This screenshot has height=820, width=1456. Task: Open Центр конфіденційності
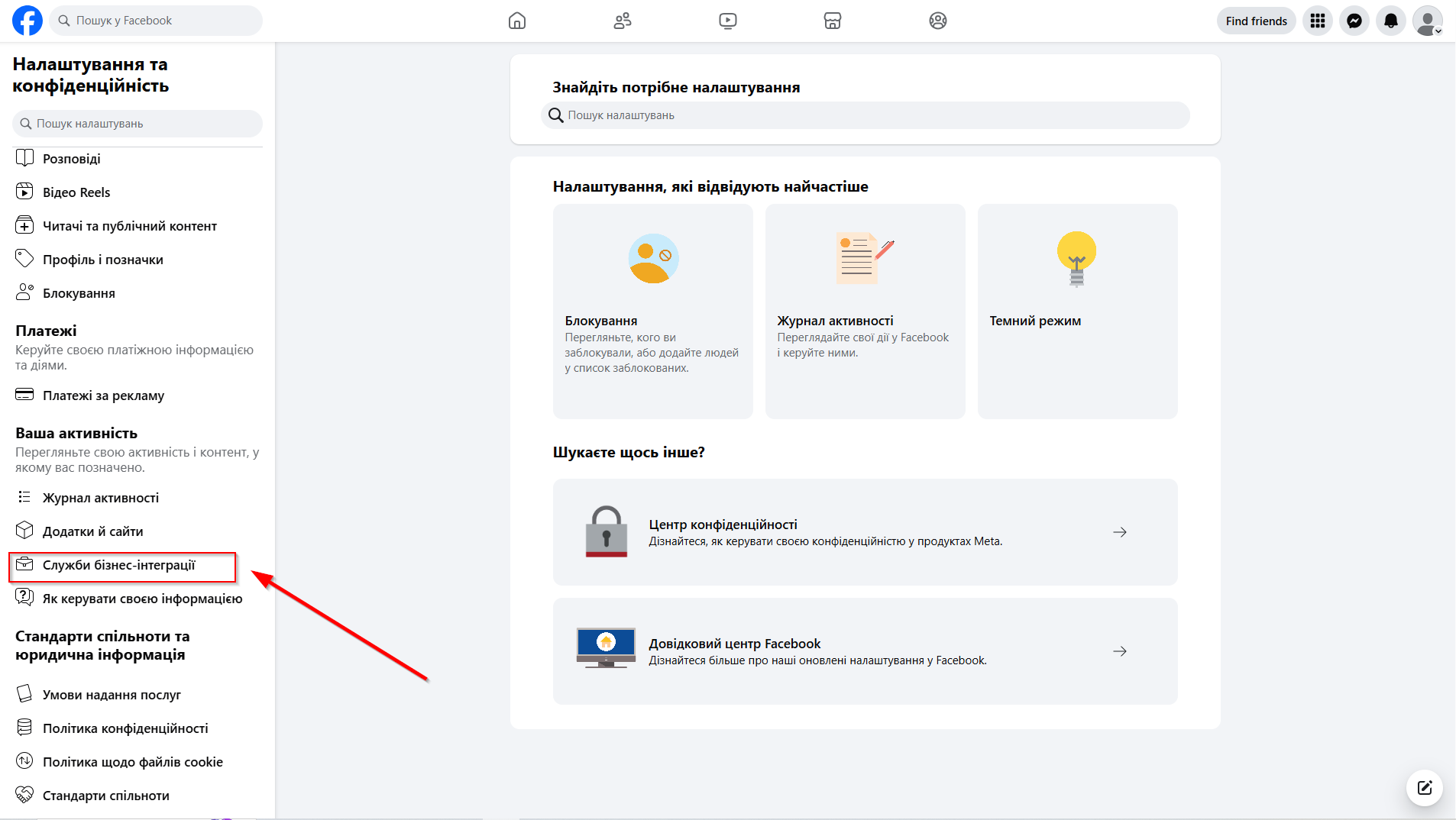click(x=866, y=532)
